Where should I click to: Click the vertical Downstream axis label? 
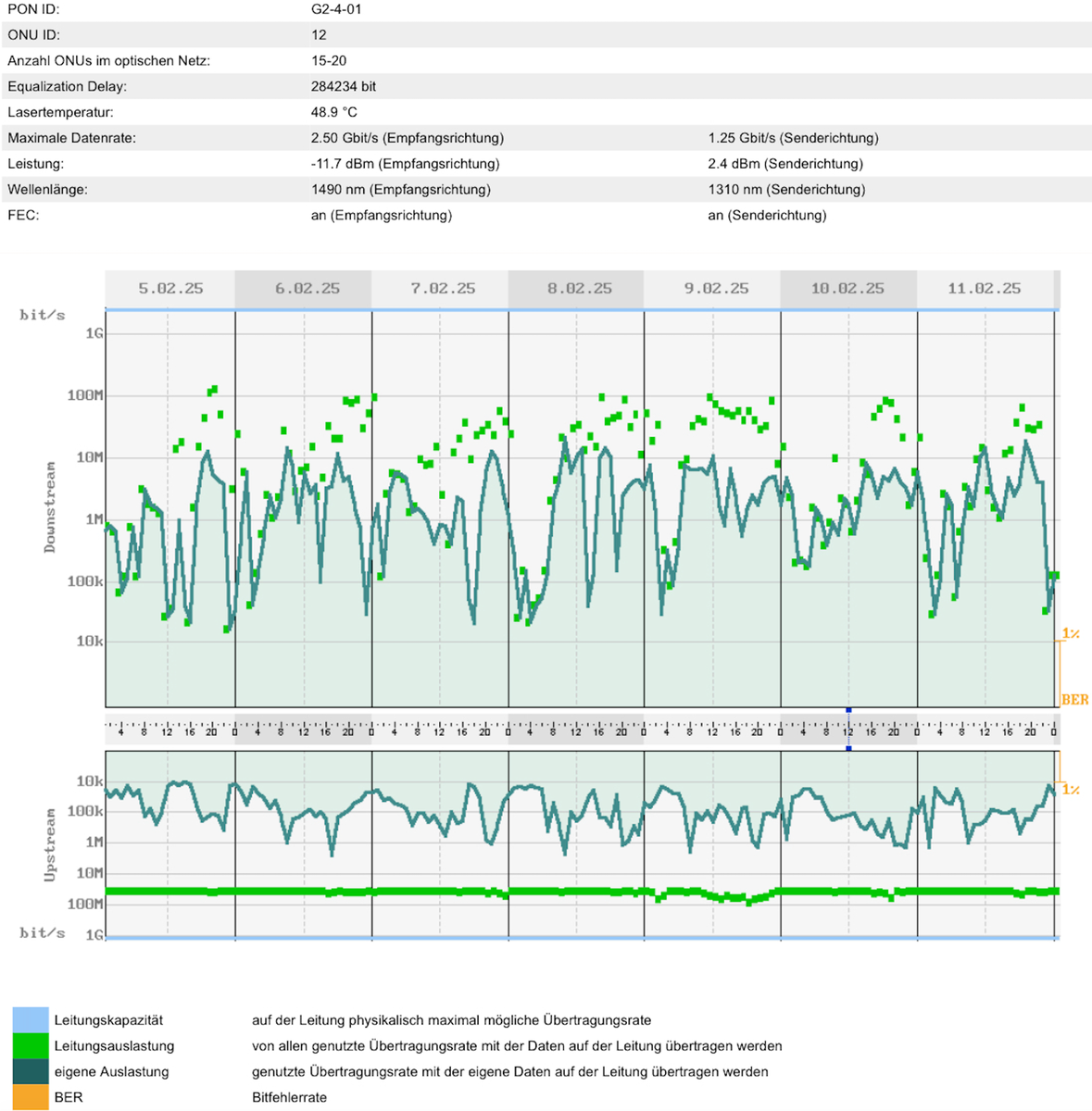(x=50, y=507)
